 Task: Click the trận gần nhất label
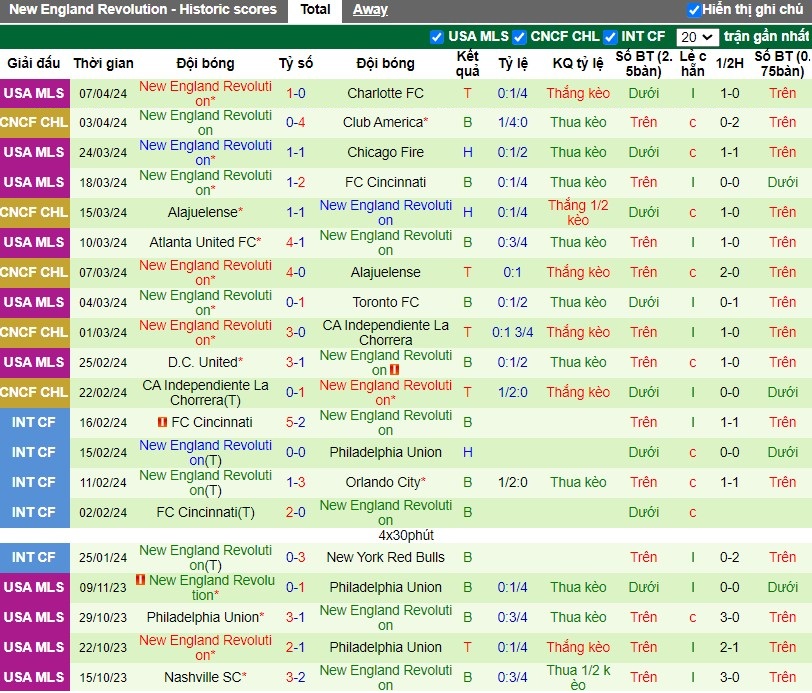click(x=766, y=36)
